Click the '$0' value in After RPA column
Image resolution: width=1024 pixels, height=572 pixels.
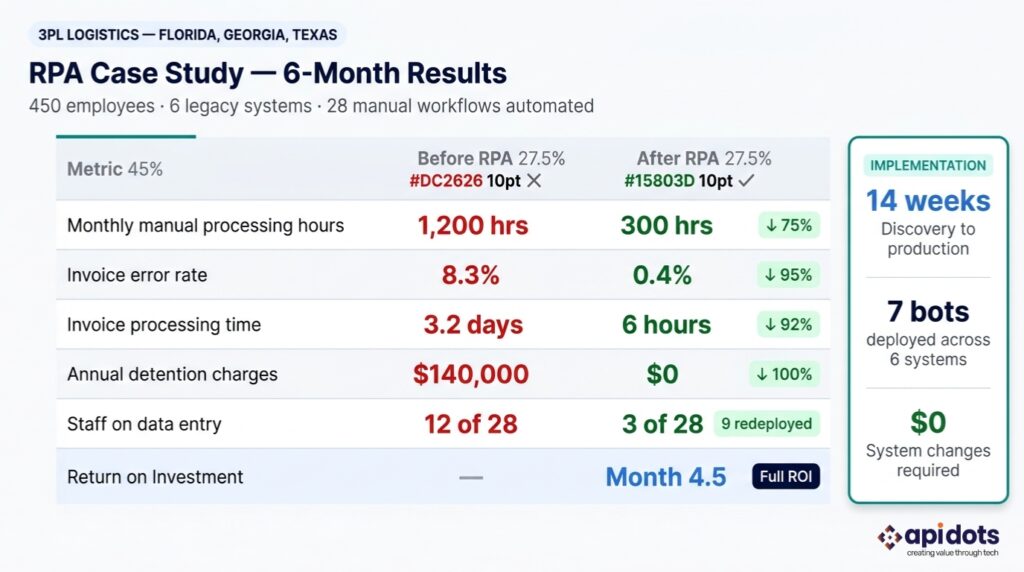[662, 374]
